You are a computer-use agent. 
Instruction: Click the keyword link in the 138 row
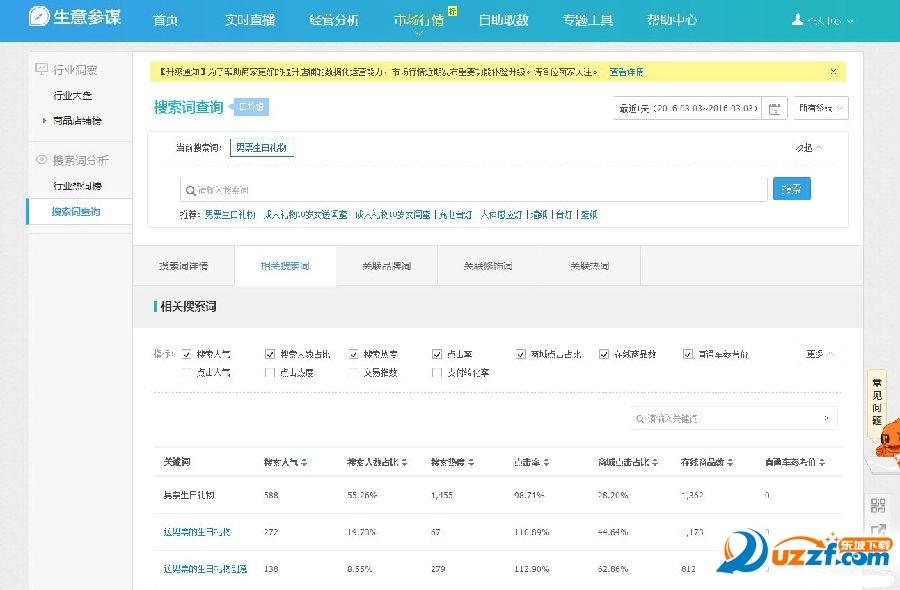(205, 569)
